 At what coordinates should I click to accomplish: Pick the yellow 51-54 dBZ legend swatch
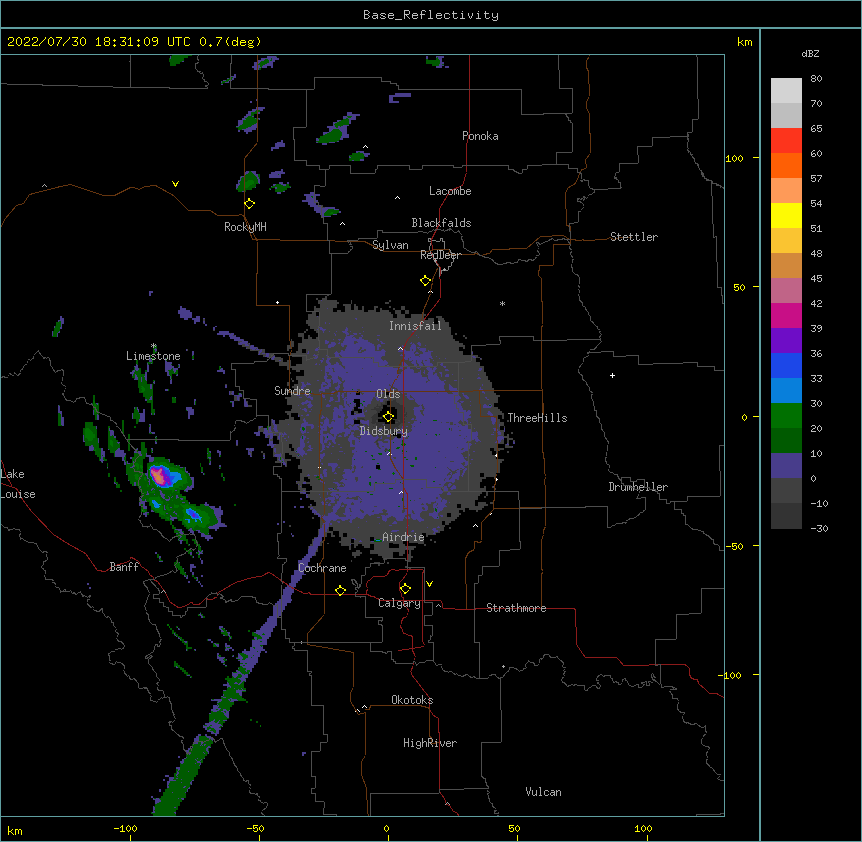(786, 215)
